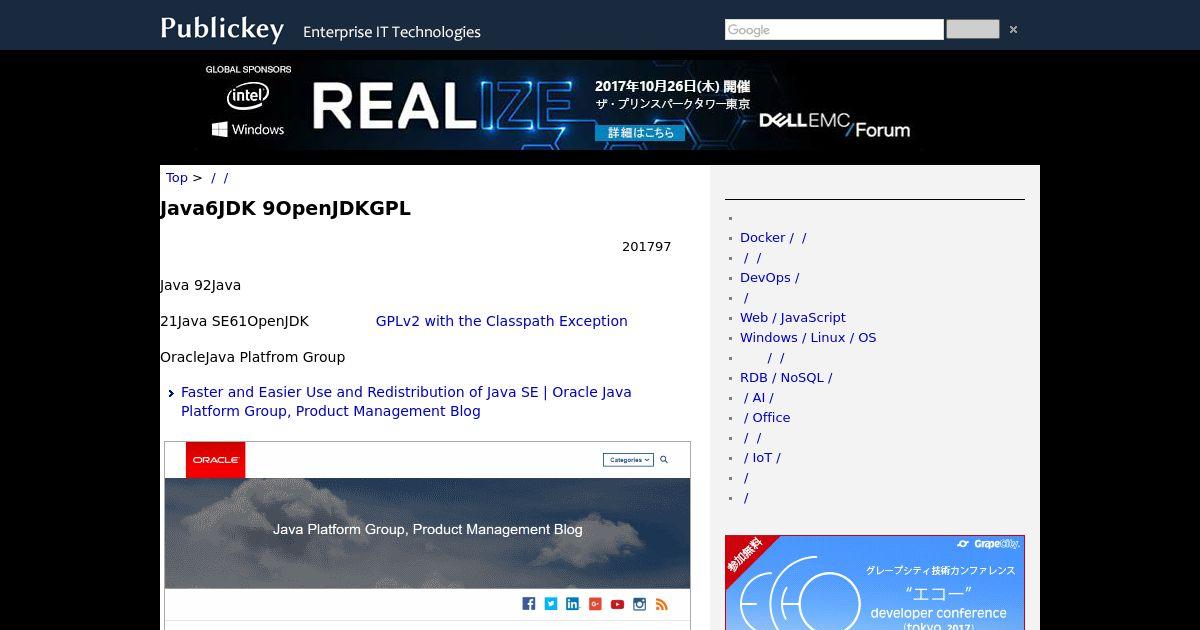Click the Google+ icon in blog screenshot
Image resolution: width=1200 pixels, height=630 pixels.
pyautogui.click(x=595, y=604)
